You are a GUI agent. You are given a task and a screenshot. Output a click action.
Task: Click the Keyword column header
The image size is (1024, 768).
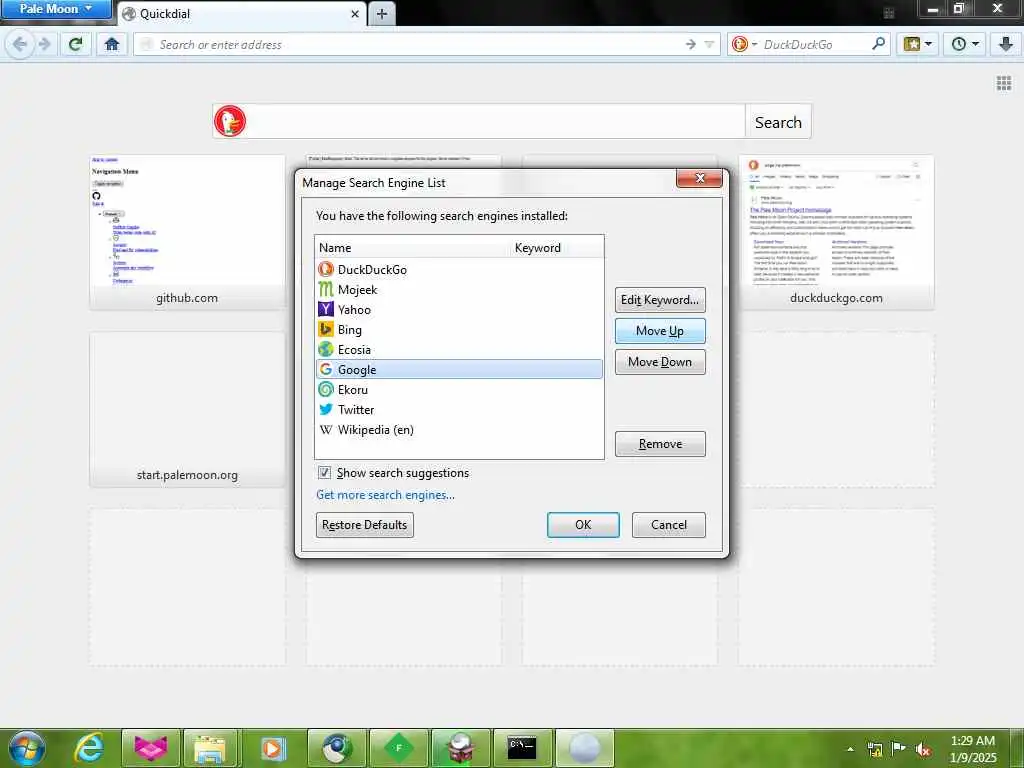[x=556, y=248]
